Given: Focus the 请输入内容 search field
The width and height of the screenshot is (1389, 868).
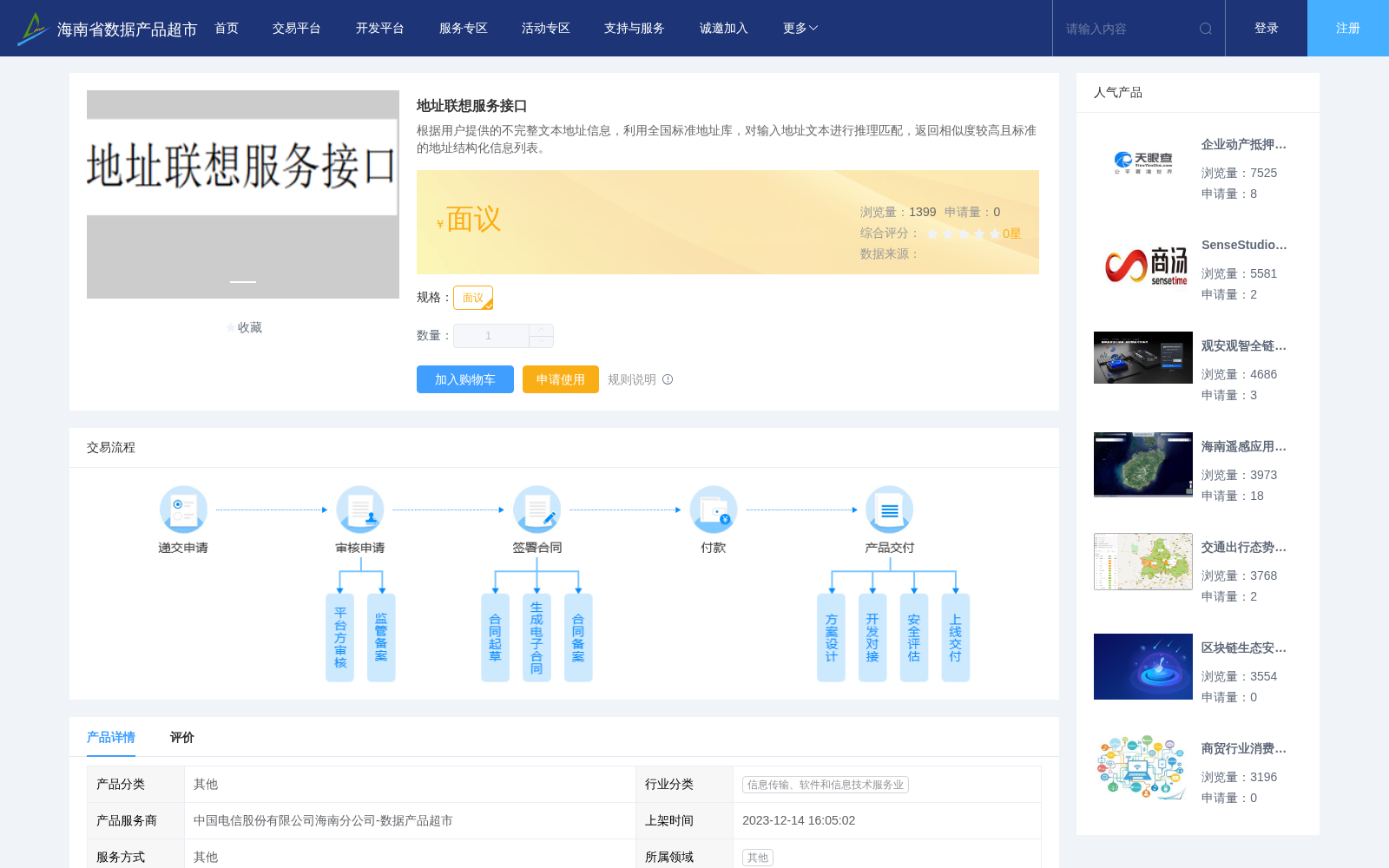Looking at the screenshot, I should pos(1126,29).
